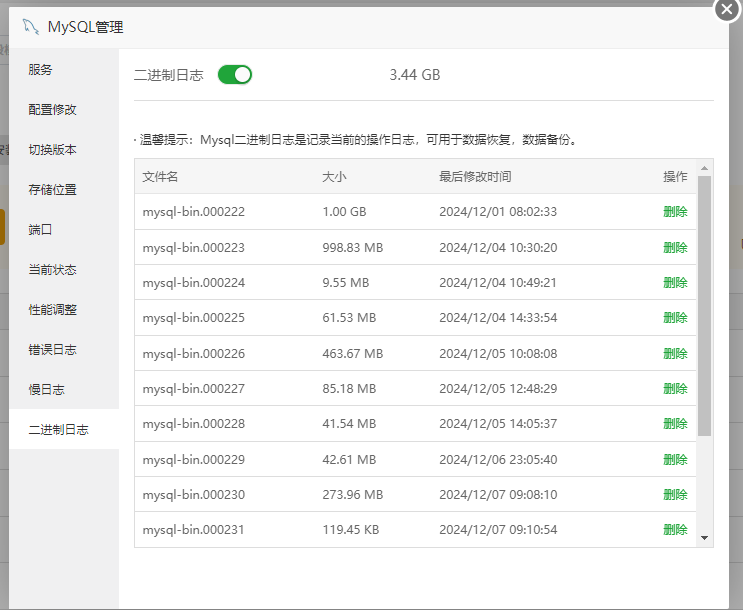This screenshot has width=743, height=610.
Task: Select the file name mysql-bin.000228
Action: [194, 423]
